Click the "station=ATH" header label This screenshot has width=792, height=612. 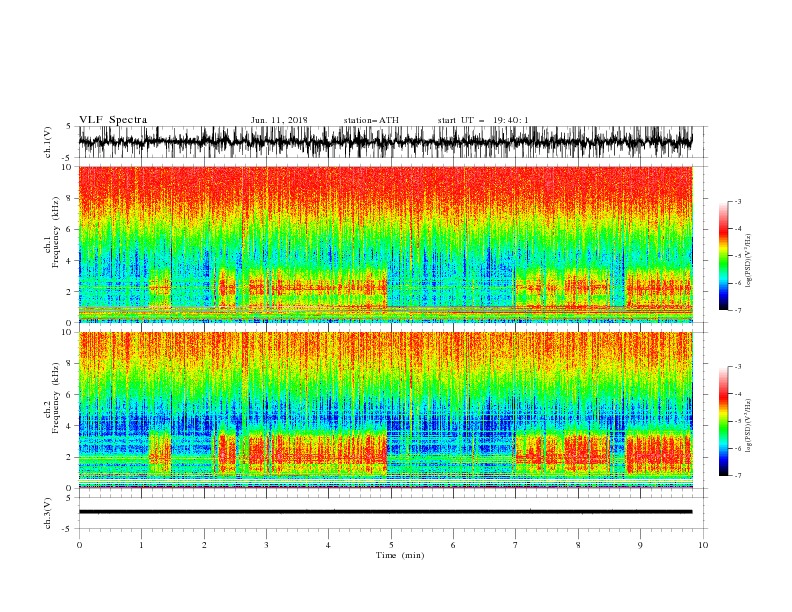(x=371, y=120)
